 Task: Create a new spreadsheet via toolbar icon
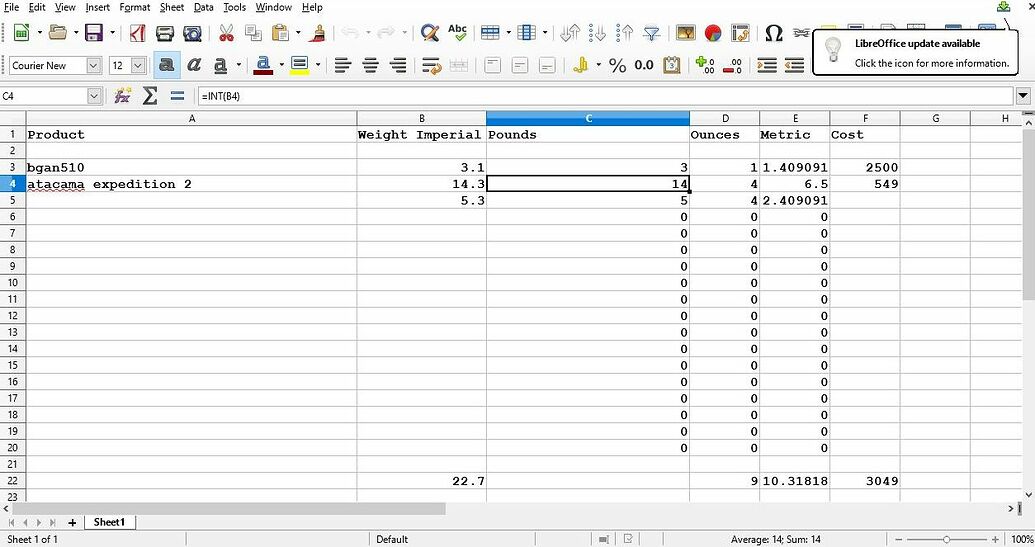click(21, 32)
